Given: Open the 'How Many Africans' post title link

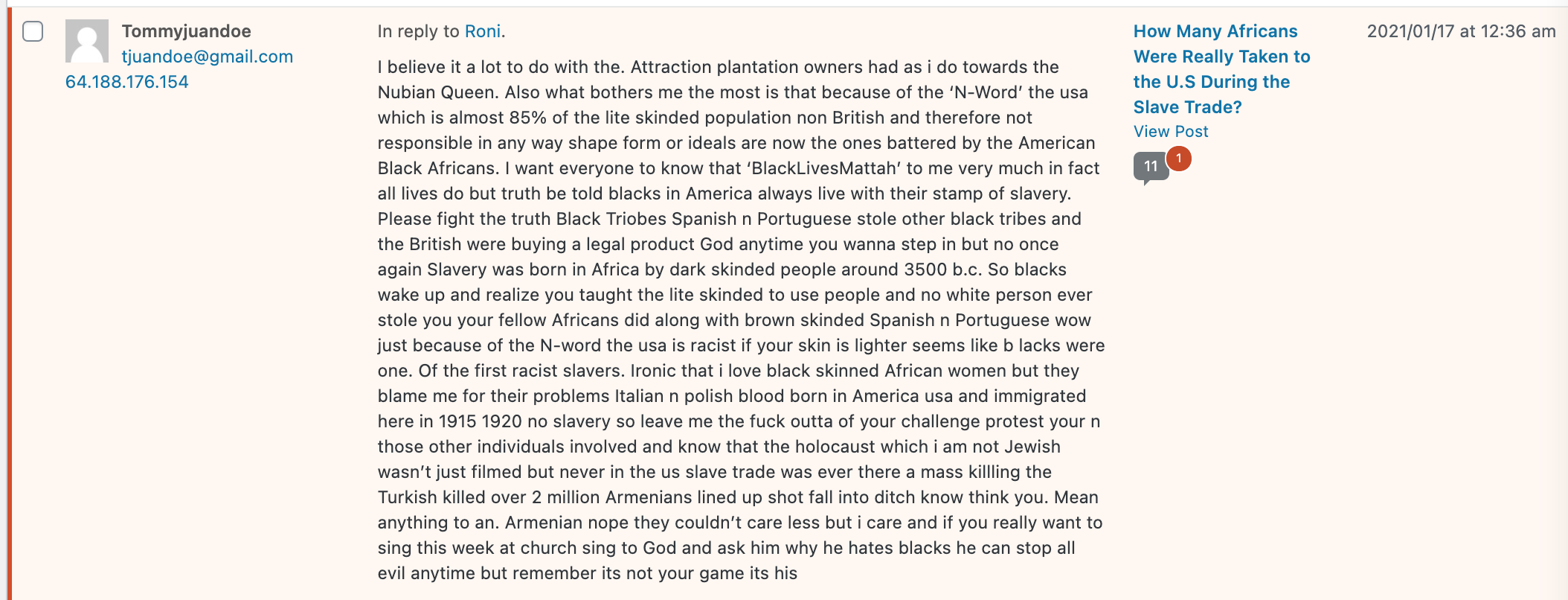Looking at the screenshot, I should [1222, 69].
